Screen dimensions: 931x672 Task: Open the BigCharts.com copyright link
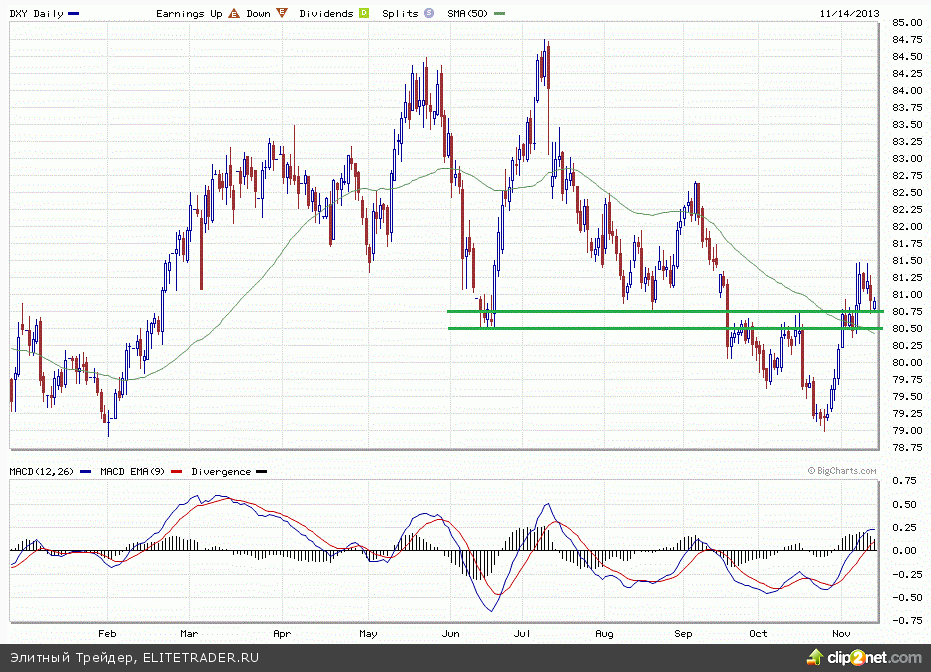(842, 468)
